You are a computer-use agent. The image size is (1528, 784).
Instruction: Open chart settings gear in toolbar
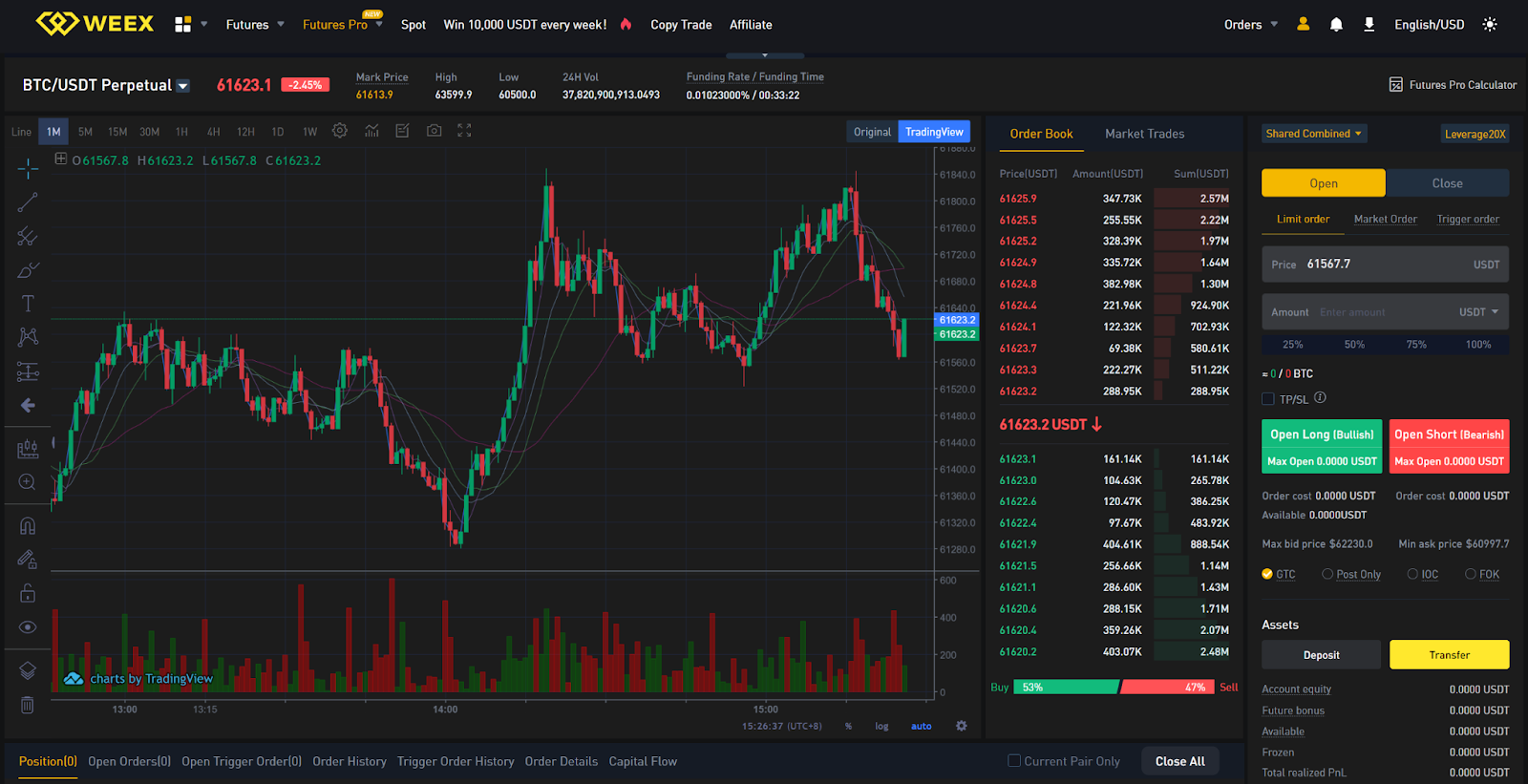(340, 131)
